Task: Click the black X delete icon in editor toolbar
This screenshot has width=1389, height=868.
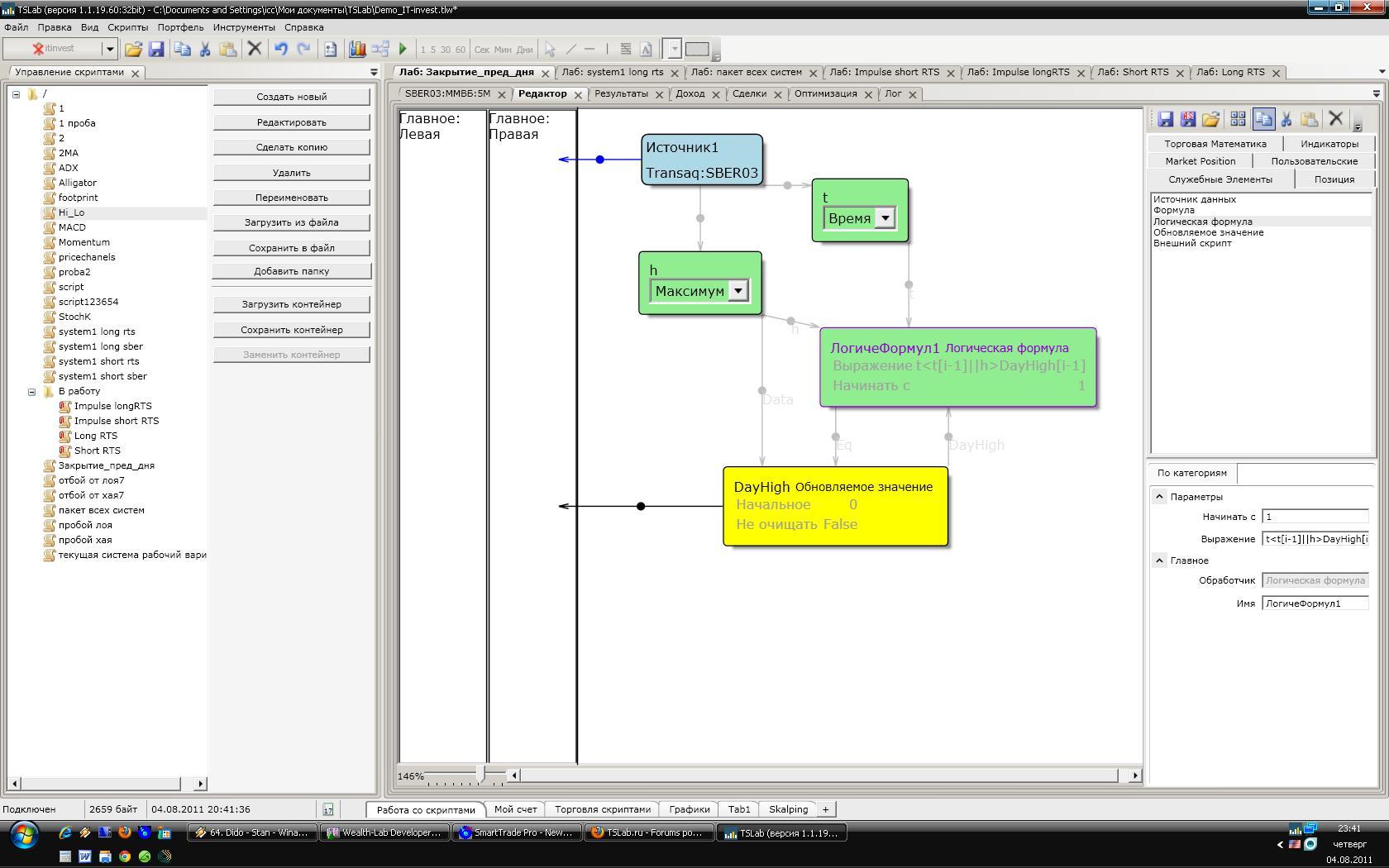Action: (x=1335, y=119)
